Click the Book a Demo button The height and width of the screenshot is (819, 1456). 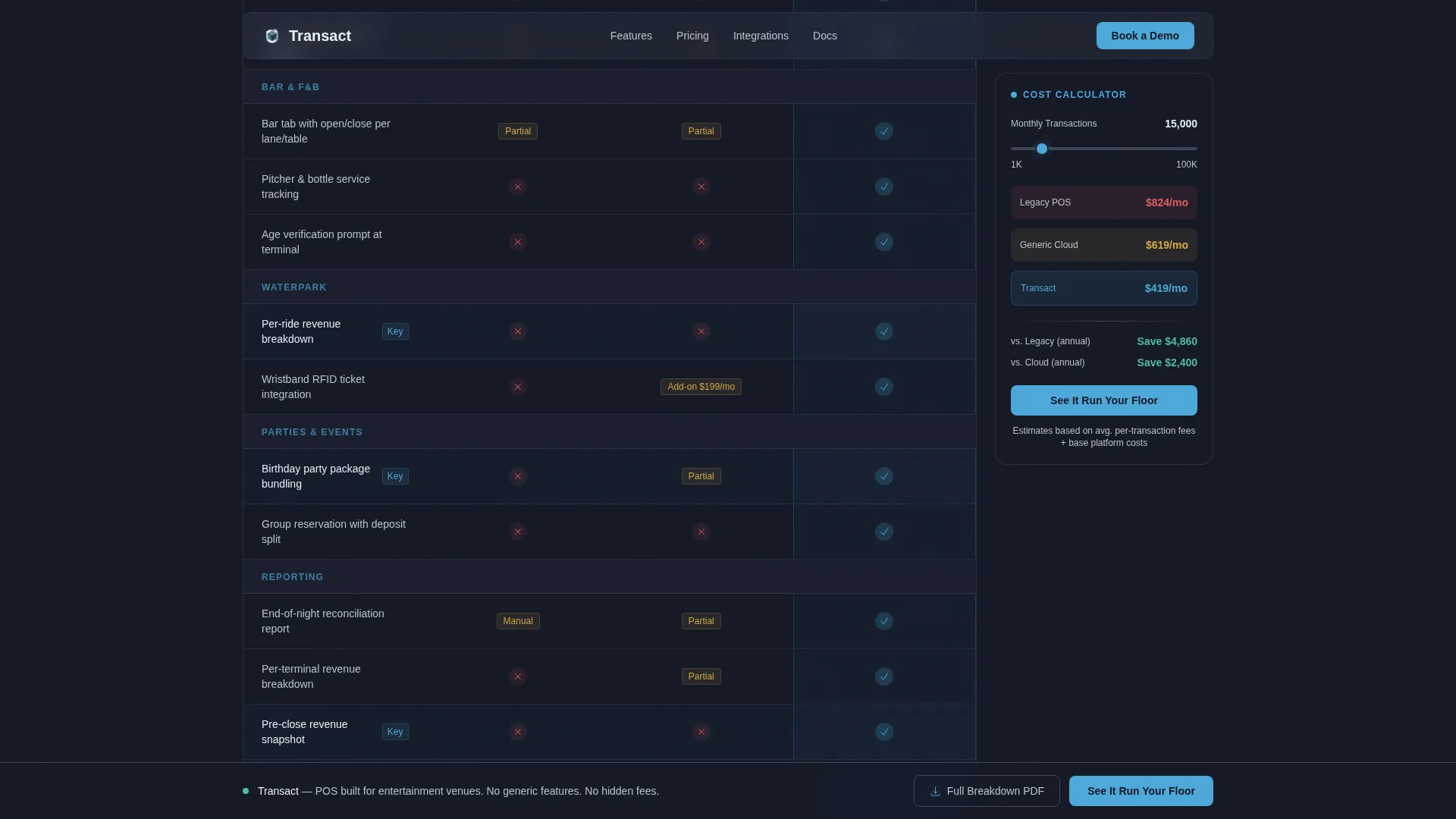pos(1145,36)
